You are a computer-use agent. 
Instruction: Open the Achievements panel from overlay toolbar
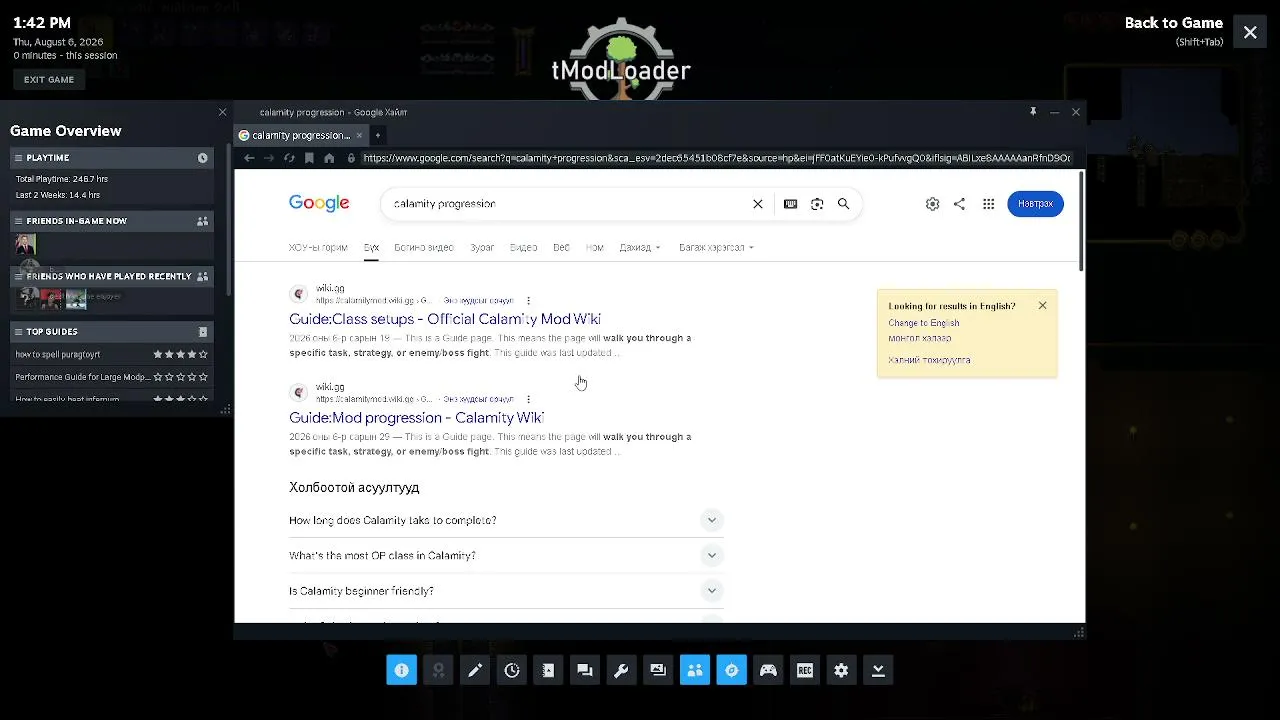click(x=438, y=670)
